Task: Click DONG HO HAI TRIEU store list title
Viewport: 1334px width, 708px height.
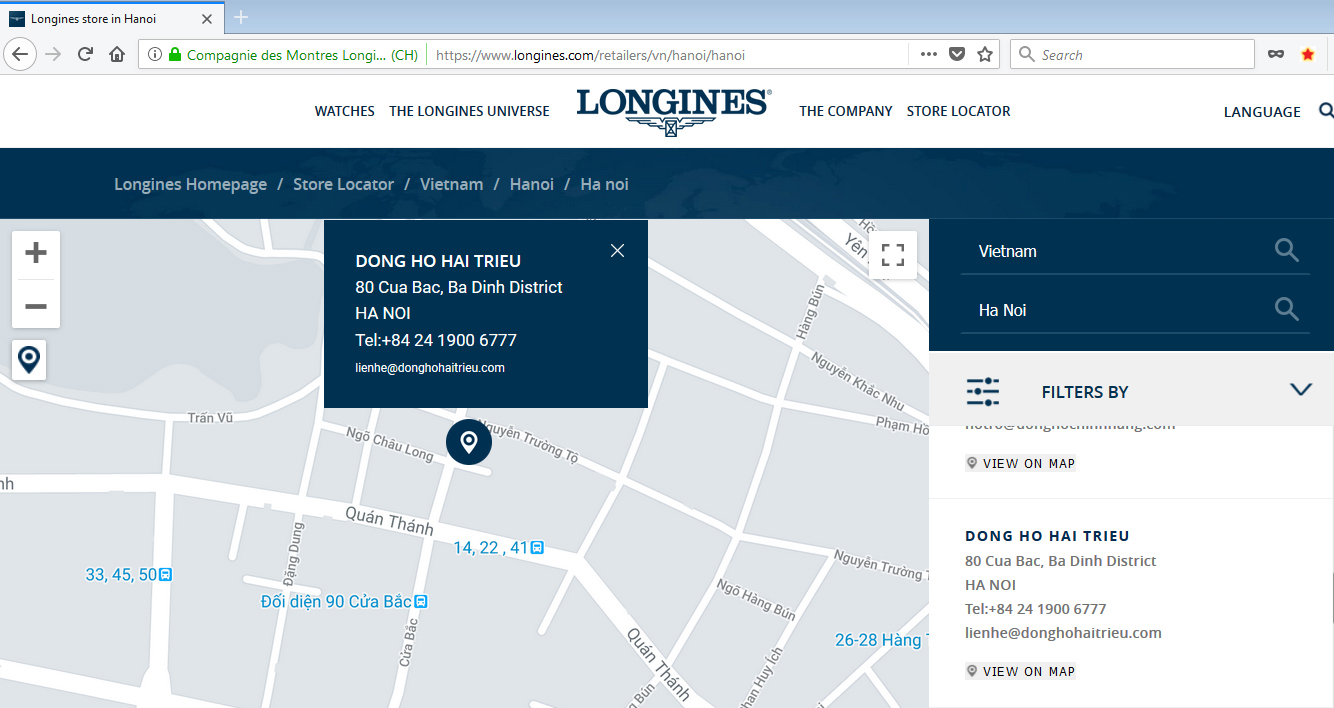Action: click(1047, 536)
